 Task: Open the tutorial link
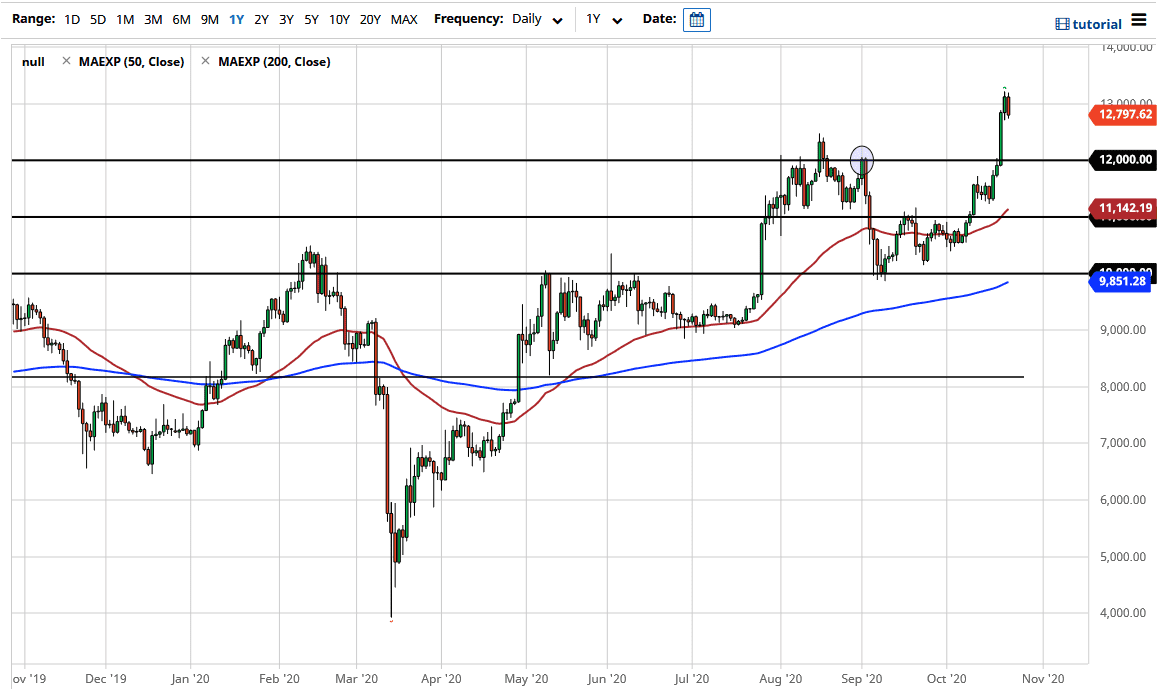click(x=1097, y=24)
